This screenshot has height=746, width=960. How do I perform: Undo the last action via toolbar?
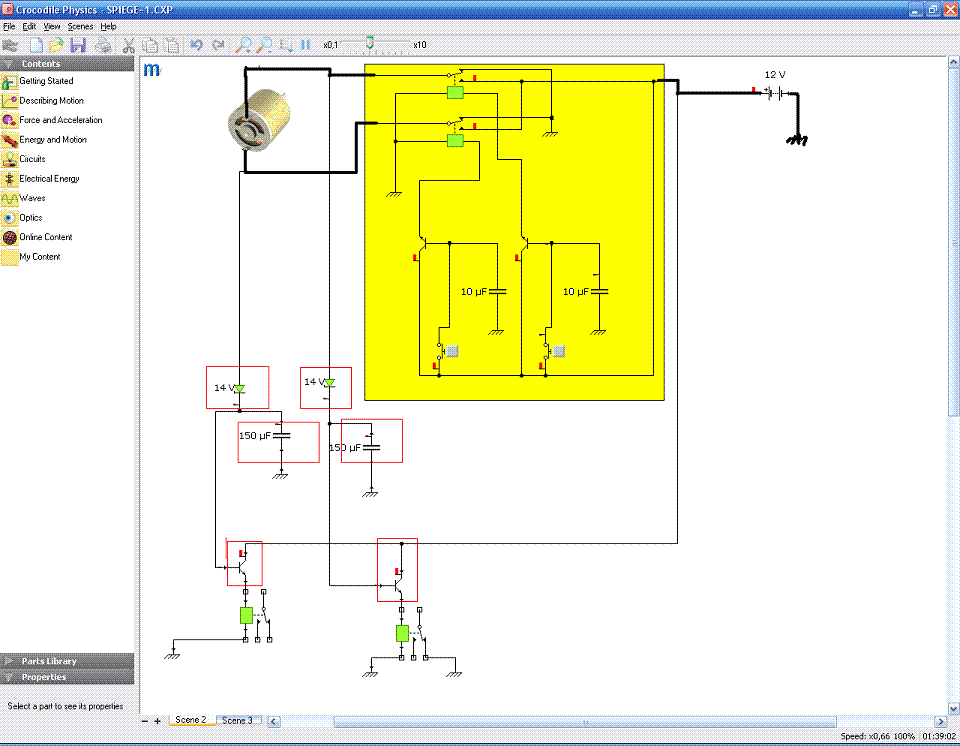point(196,45)
